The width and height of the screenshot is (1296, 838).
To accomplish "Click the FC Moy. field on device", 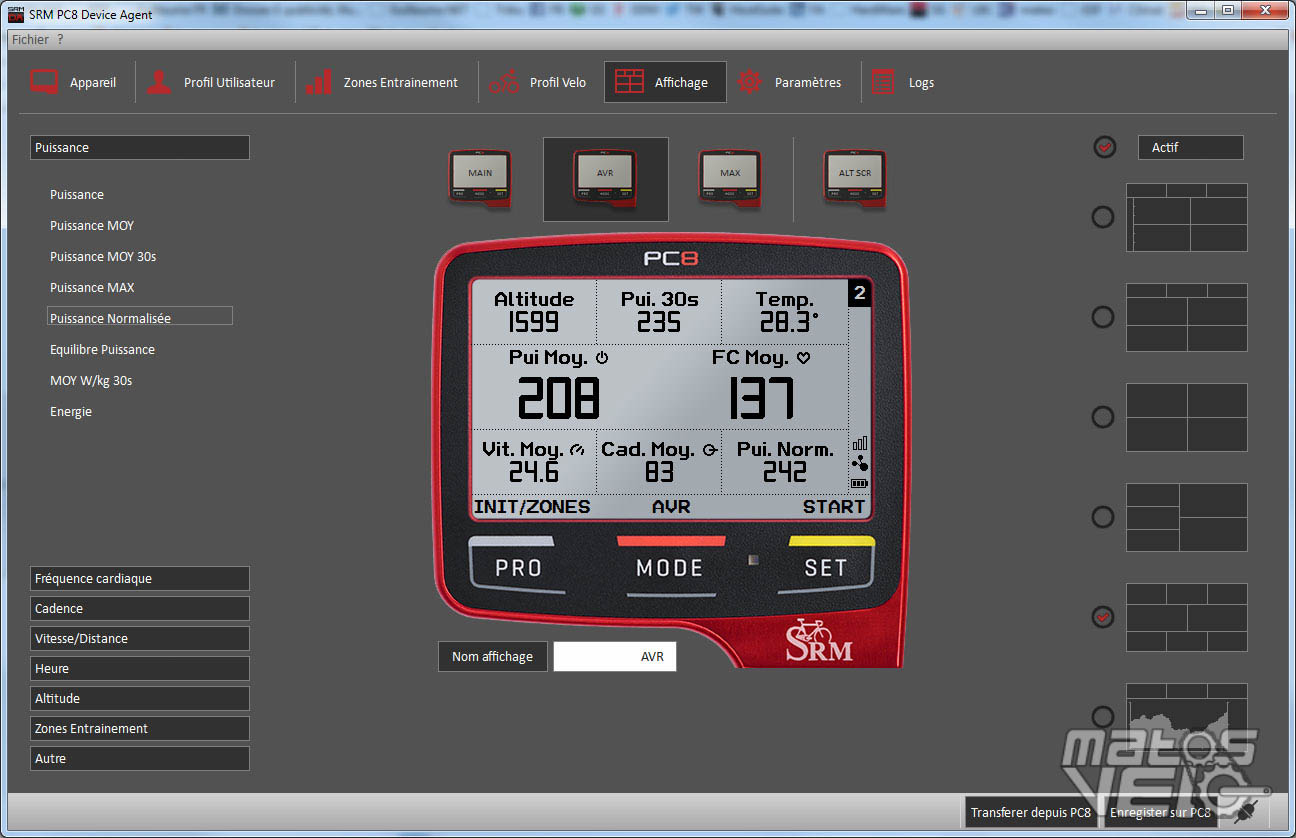I will click(760, 385).
